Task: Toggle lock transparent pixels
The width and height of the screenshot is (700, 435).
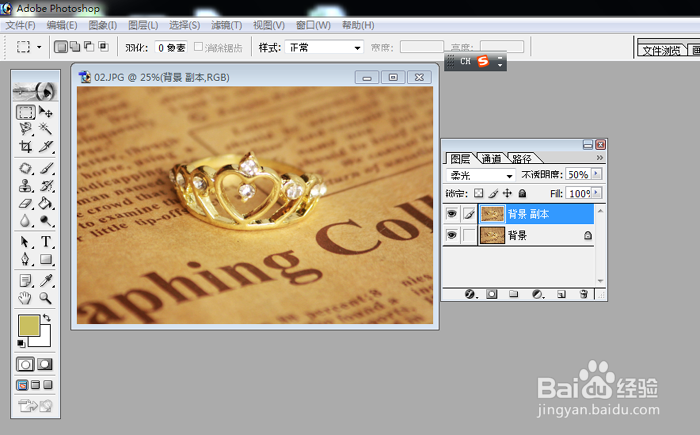Action: coord(479,193)
